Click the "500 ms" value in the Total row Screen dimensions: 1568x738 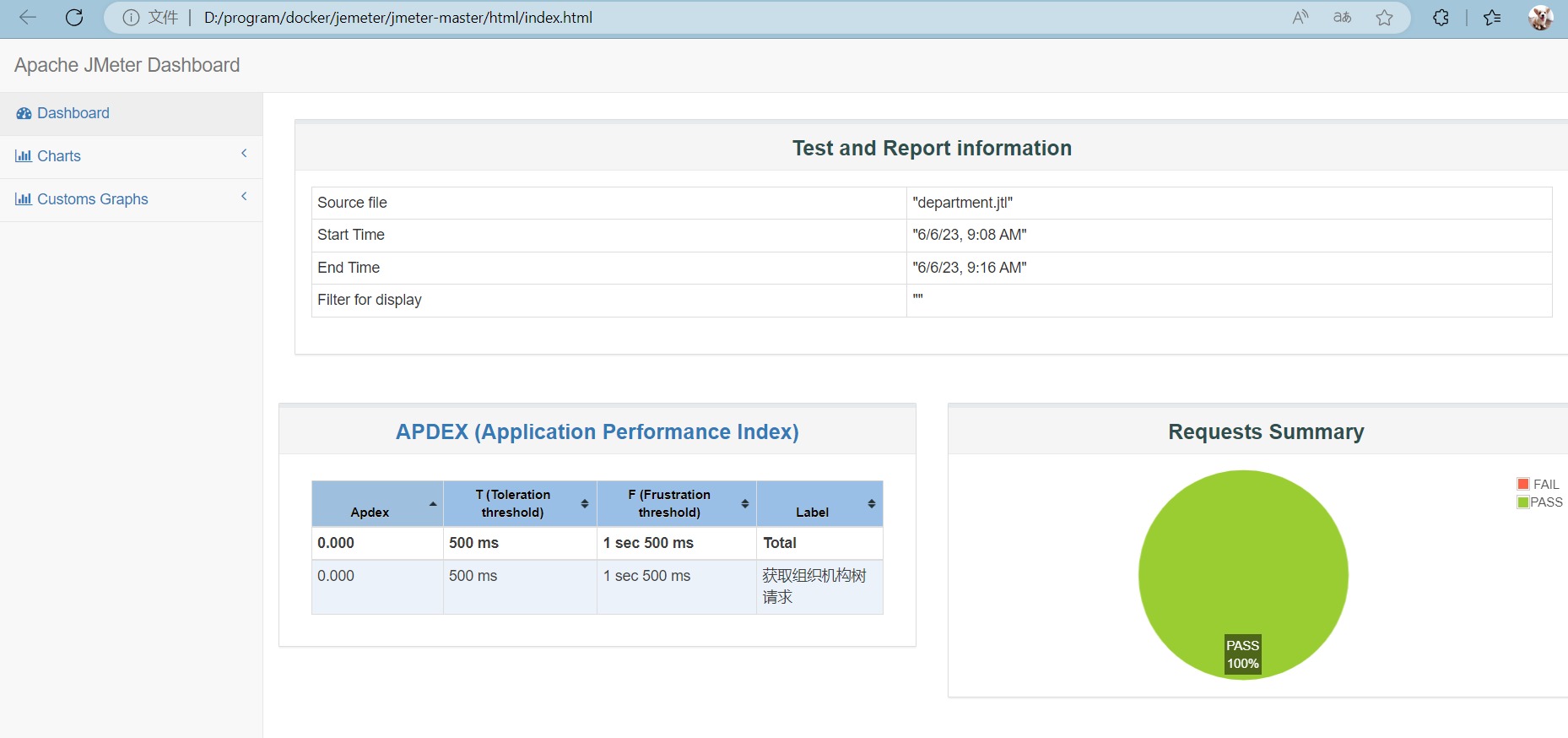click(473, 543)
